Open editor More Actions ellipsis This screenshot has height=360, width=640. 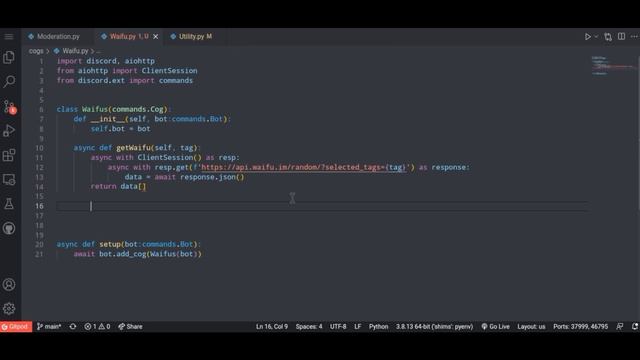(634, 36)
